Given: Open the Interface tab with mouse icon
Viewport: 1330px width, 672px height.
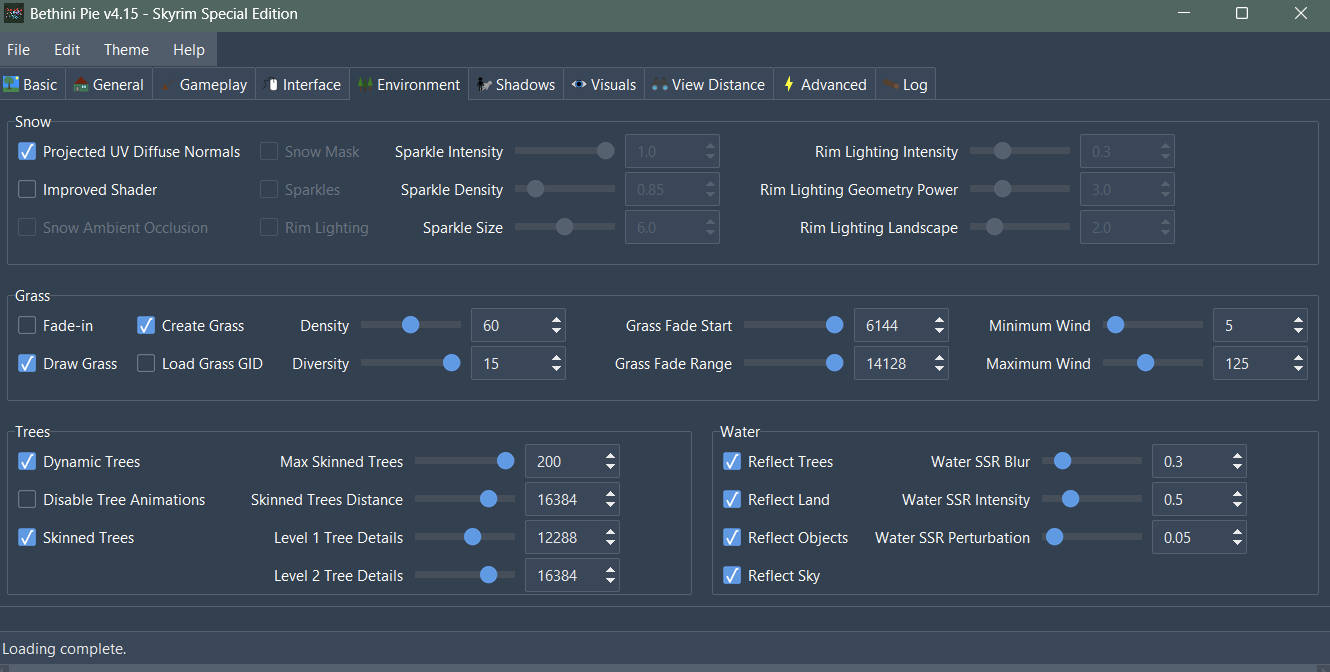Looking at the screenshot, I should click(x=302, y=85).
